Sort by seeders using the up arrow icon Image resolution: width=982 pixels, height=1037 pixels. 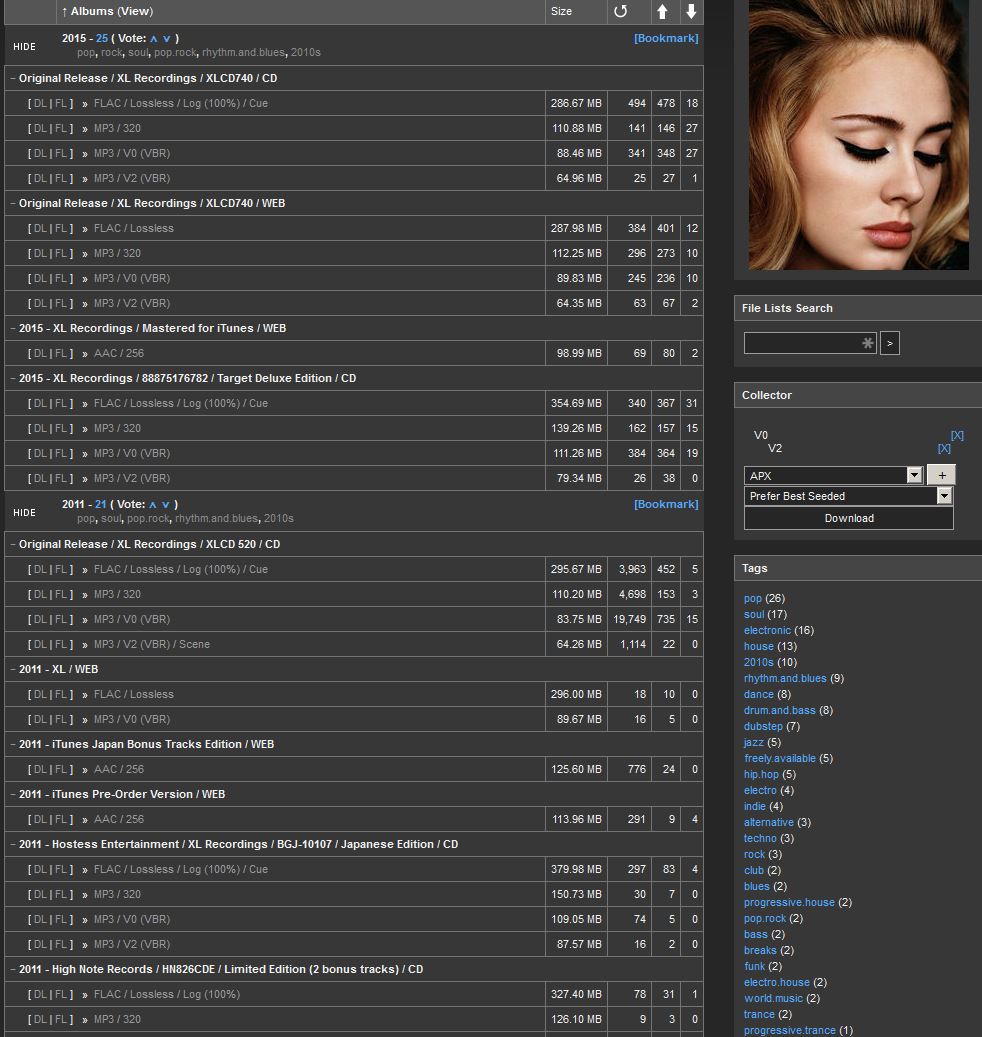[662, 11]
